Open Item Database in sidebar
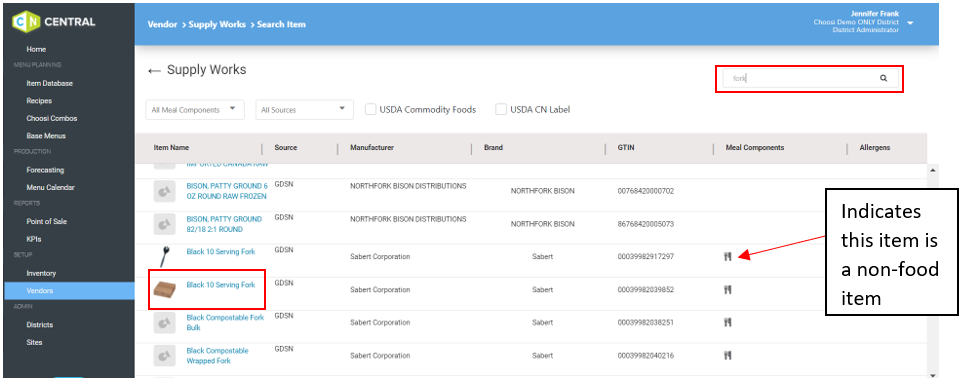This screenshot has height=386, width=966. pos(49,83)
